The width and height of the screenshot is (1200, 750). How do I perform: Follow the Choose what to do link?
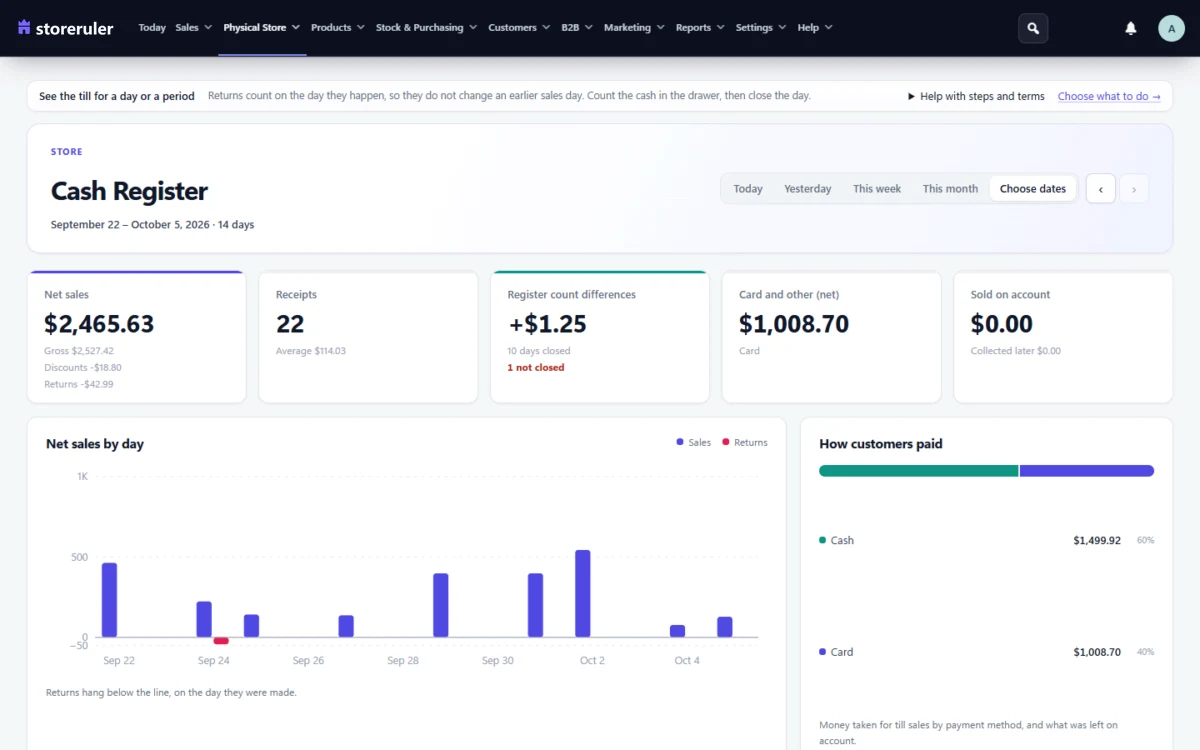coord(1109,96)
